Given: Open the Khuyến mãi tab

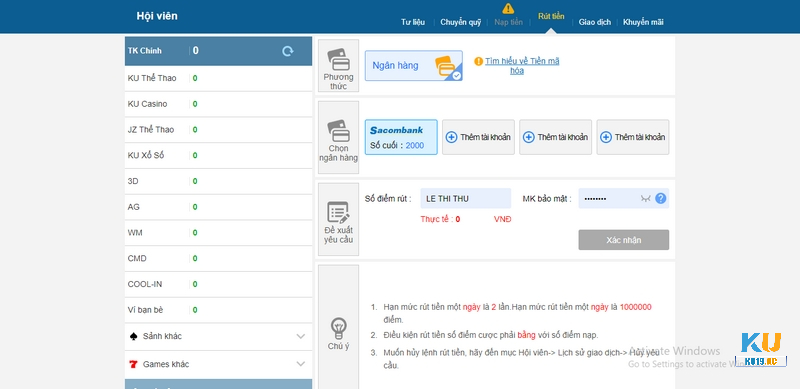Looking at the screenshot, I should point(643,22).
